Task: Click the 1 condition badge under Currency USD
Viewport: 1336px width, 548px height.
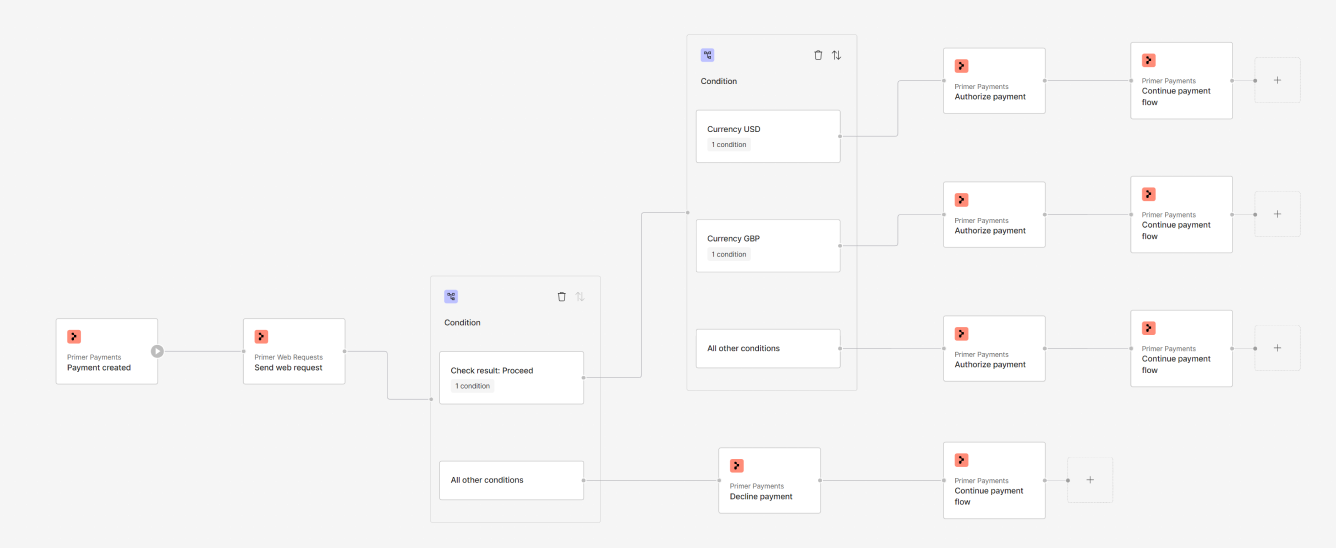Action: click(729, 145)
